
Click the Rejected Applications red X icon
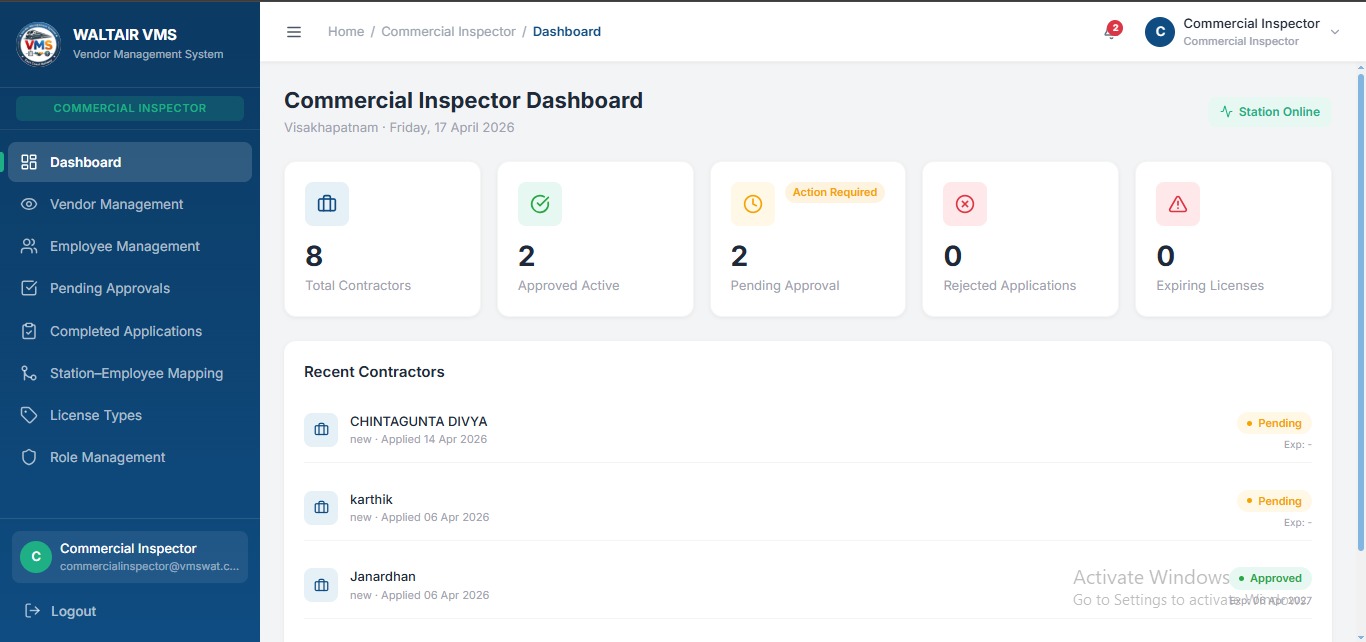[x=965, y=204]
